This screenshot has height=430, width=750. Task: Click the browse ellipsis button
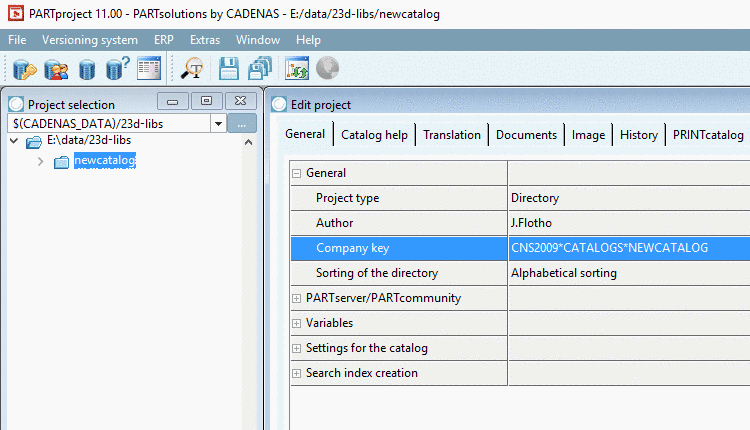[x=242, y=123]
